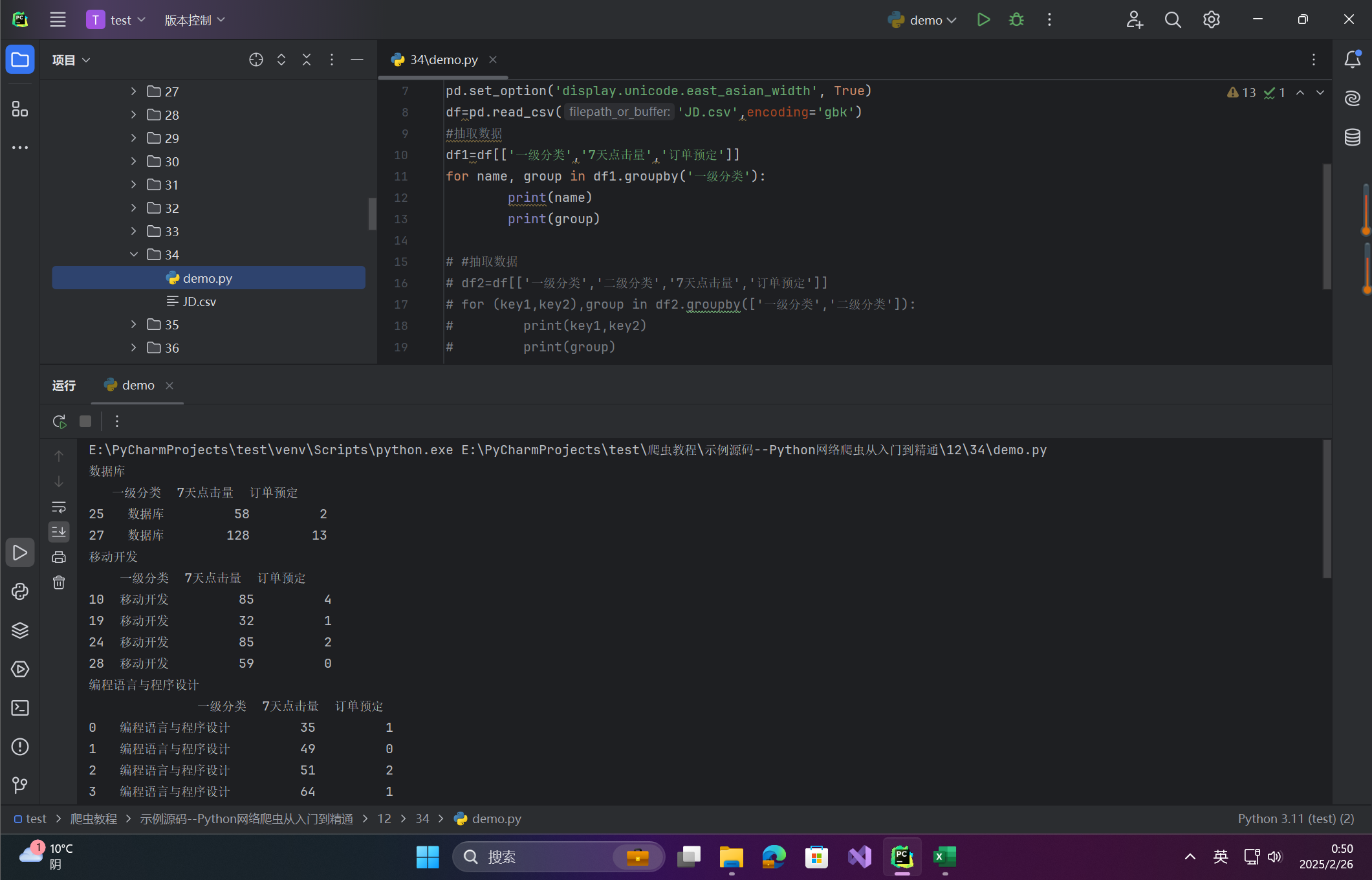Open the main hamburger menu

[58, 19]
